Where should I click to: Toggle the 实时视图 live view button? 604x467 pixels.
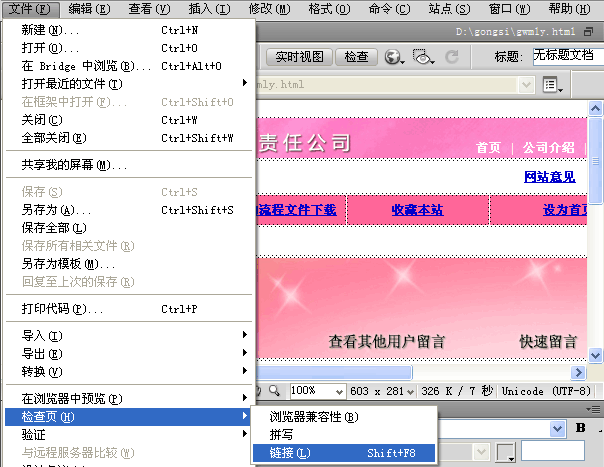299,57
